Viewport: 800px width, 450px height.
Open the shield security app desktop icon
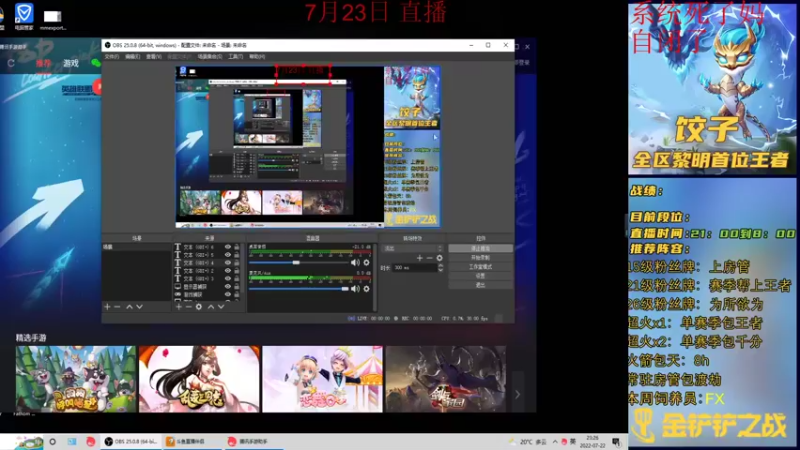click(23, 16)
